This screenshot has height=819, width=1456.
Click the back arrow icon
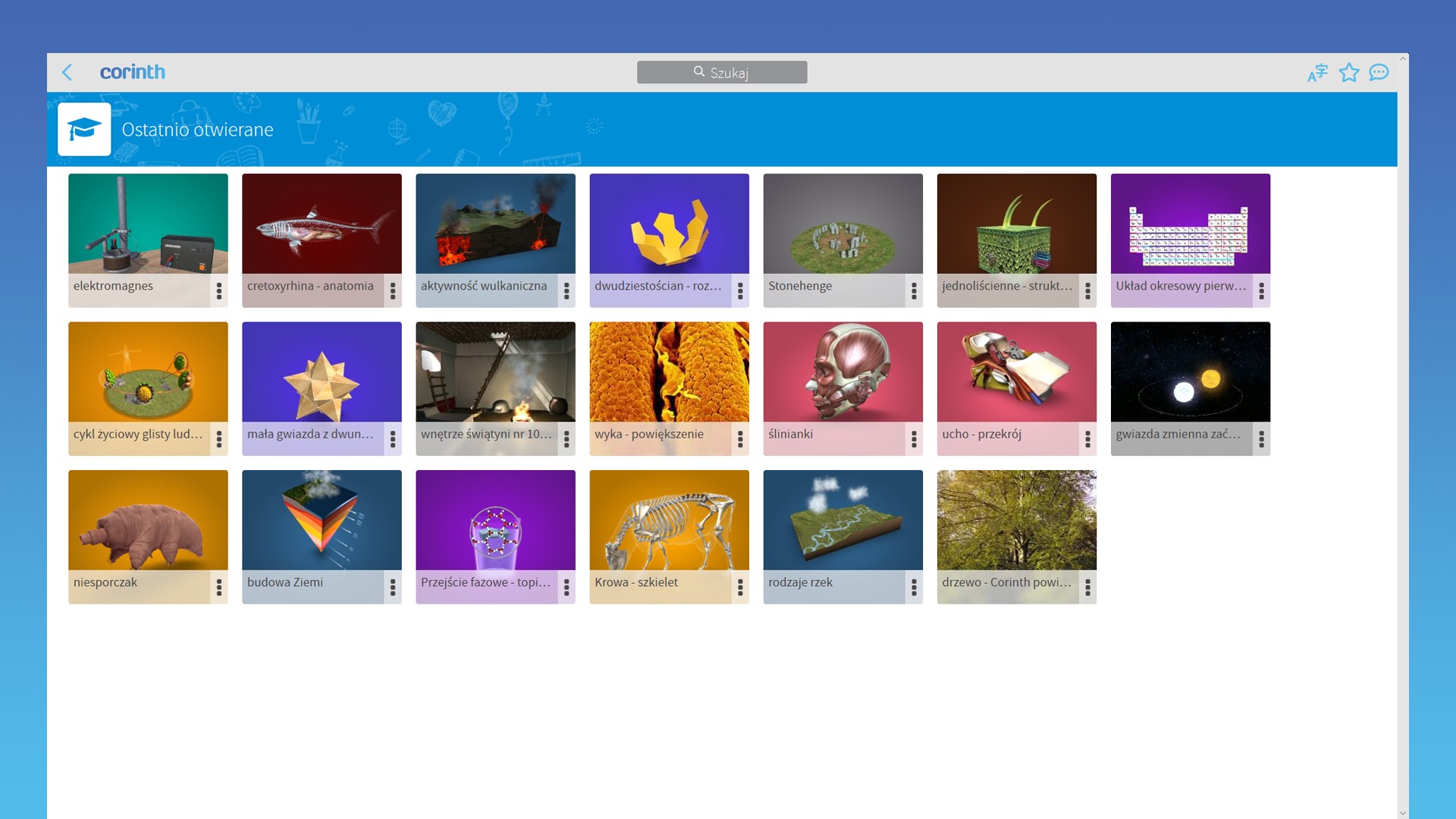point(67,72)
